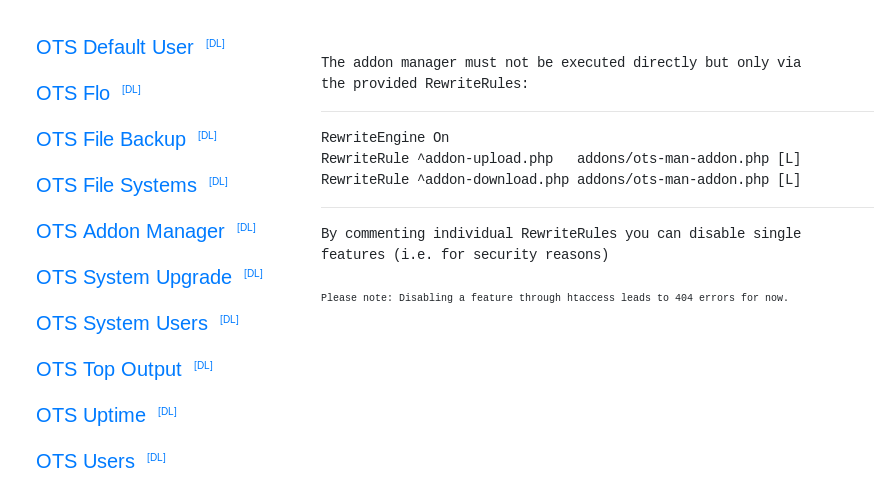Click DL next to OTS Addon Manager

point(246,228)
